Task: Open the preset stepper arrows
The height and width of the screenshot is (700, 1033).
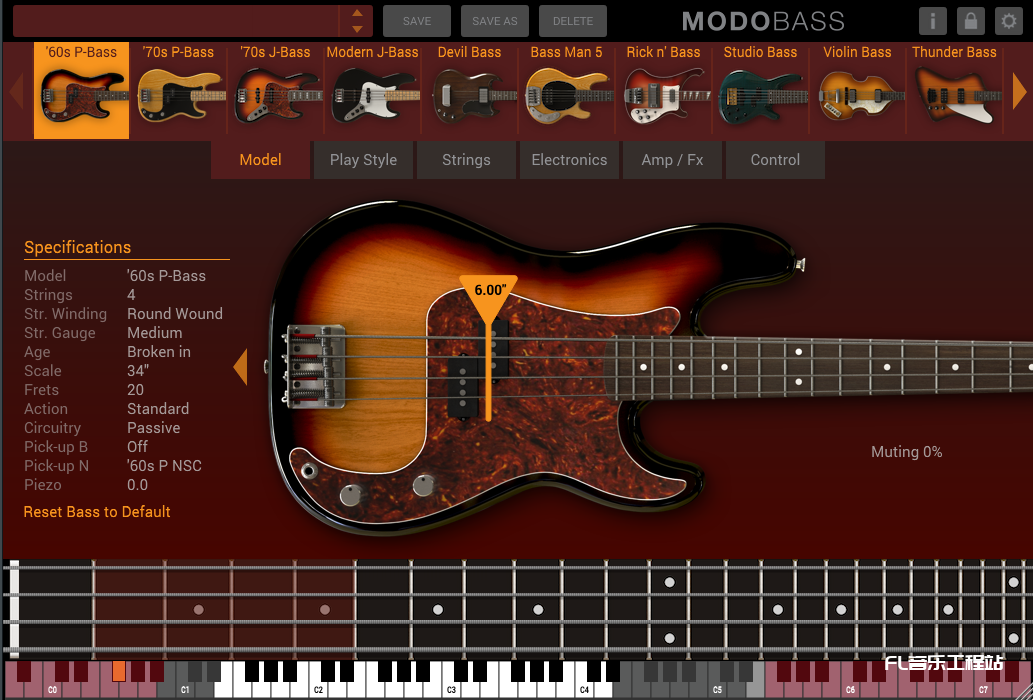Action: coord(357,21)
